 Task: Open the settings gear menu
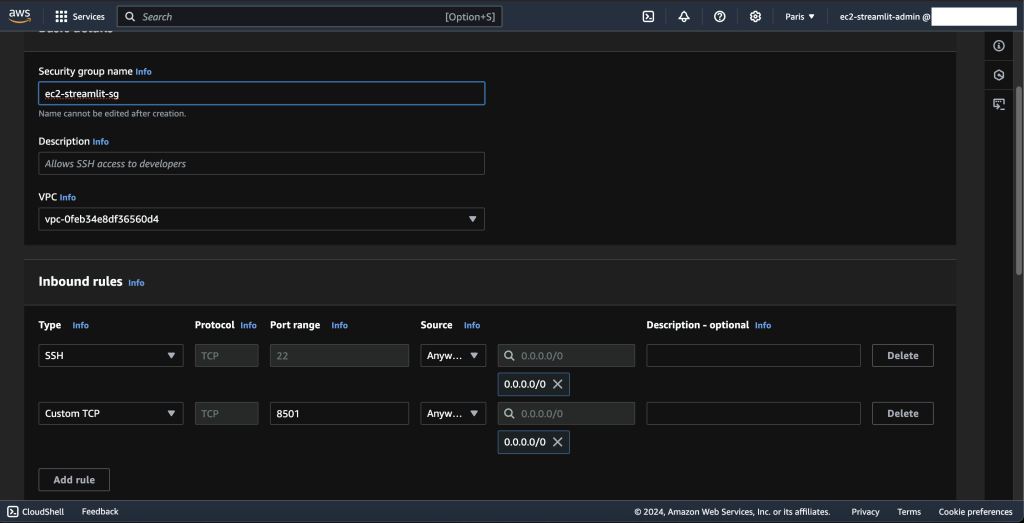pos(755,16)
